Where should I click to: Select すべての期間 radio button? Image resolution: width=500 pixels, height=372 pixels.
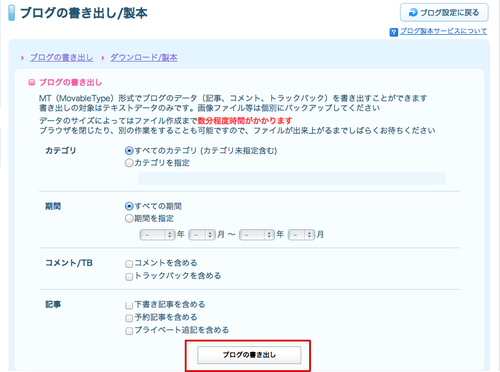(129, 206)
